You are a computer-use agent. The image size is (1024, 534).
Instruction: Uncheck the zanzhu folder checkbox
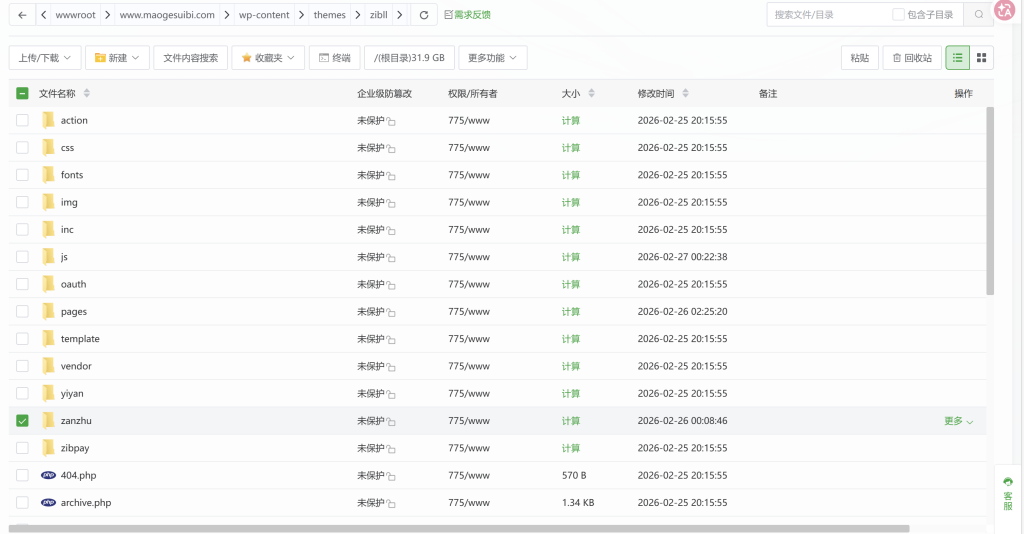tap(22, 420)
